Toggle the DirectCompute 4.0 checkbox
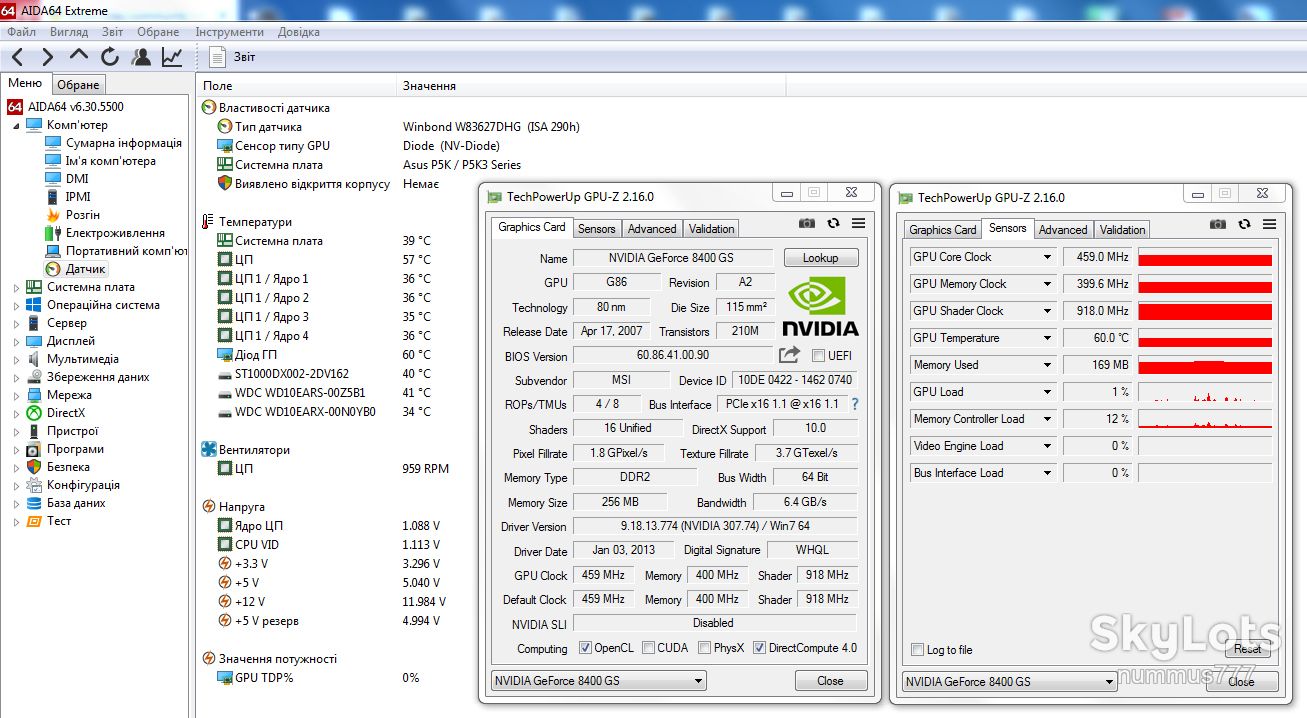 [x=759, y=648]
